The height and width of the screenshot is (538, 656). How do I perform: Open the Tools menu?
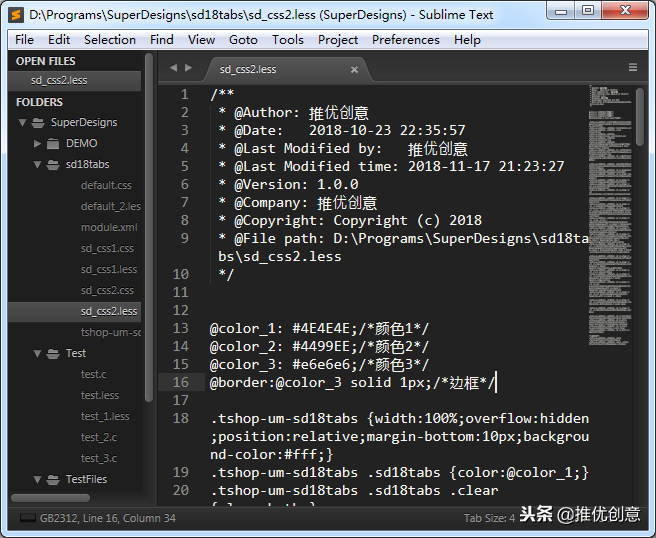click(288, 40)
